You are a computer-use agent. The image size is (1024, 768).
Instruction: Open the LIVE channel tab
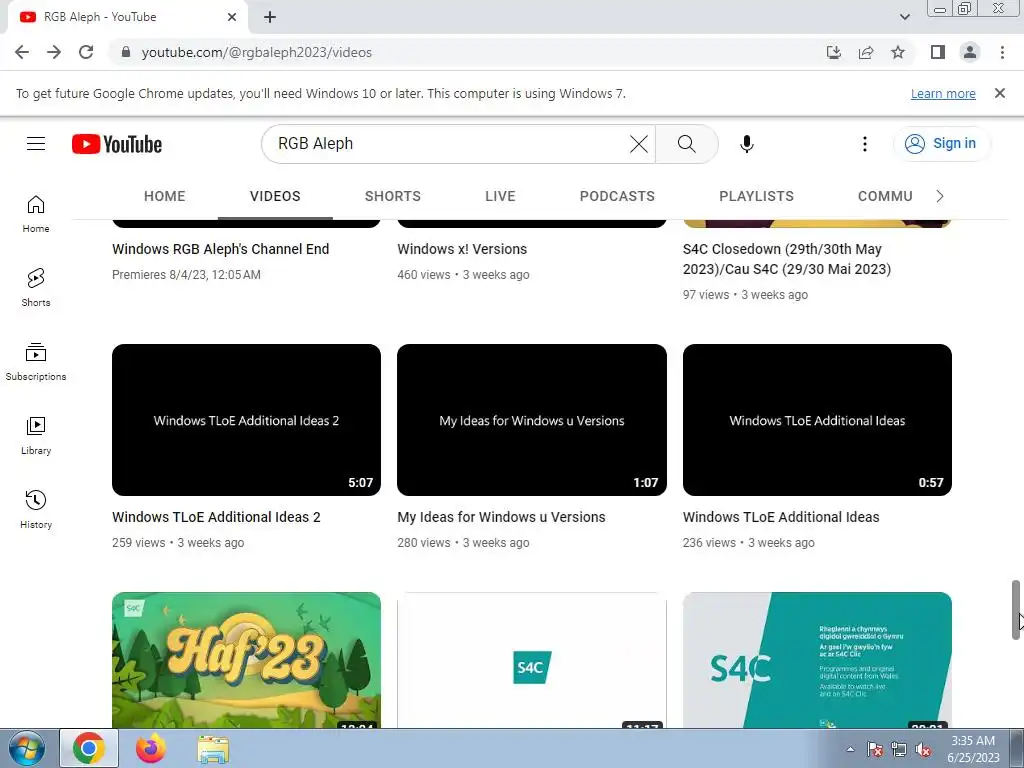pos(500,196)
